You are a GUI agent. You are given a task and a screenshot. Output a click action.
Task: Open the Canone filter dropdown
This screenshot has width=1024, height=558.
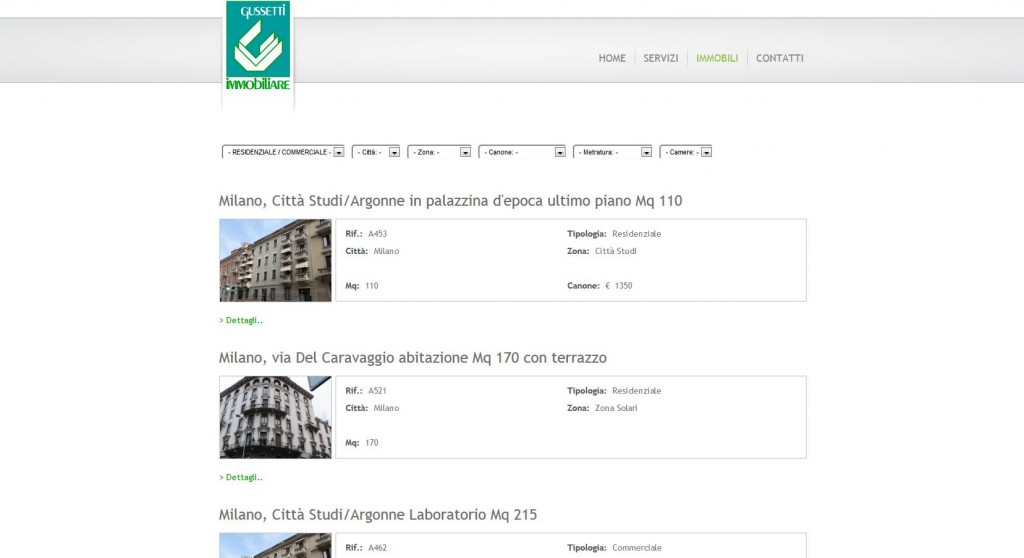click(x=522, y=152)
